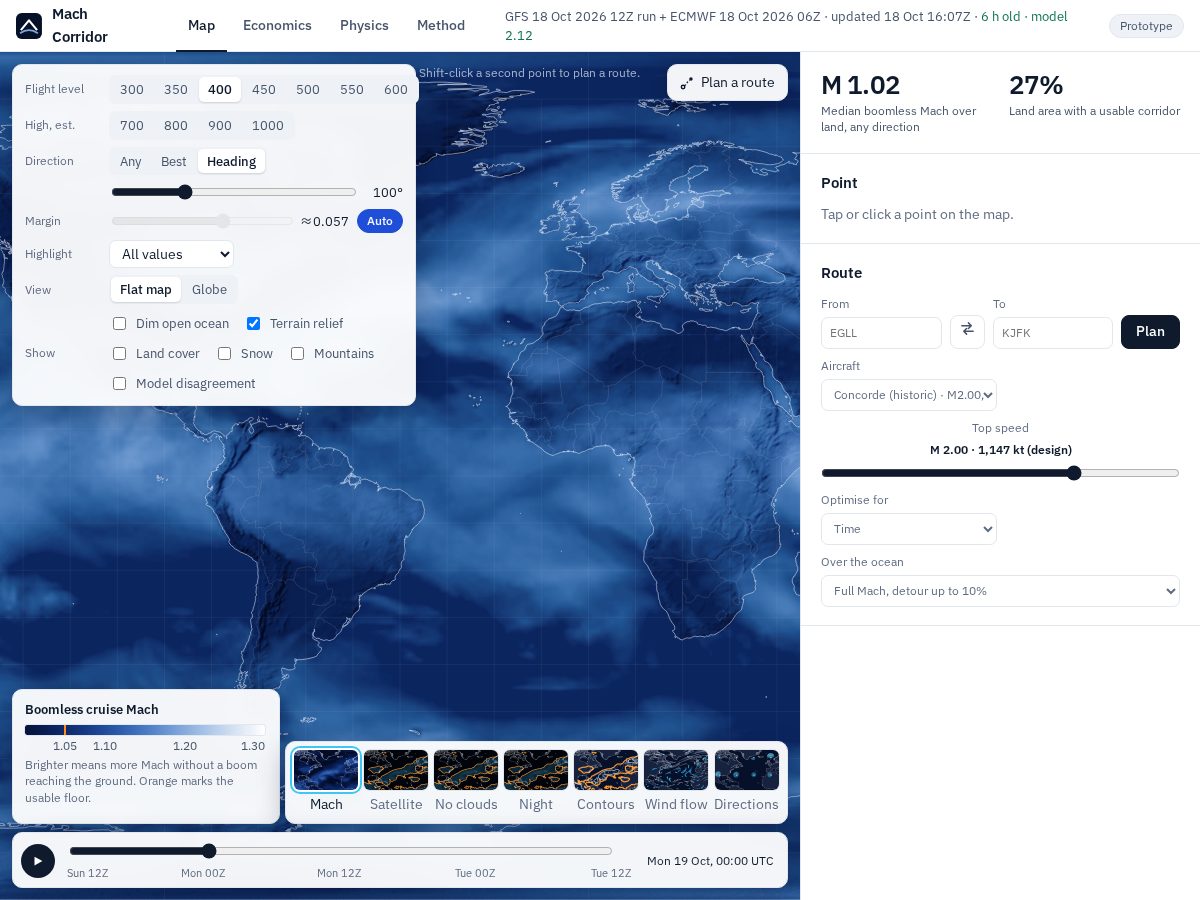Click the Plan a route button
The width and height of the screenshot is (1200, 900).
[x=727, y=83]
